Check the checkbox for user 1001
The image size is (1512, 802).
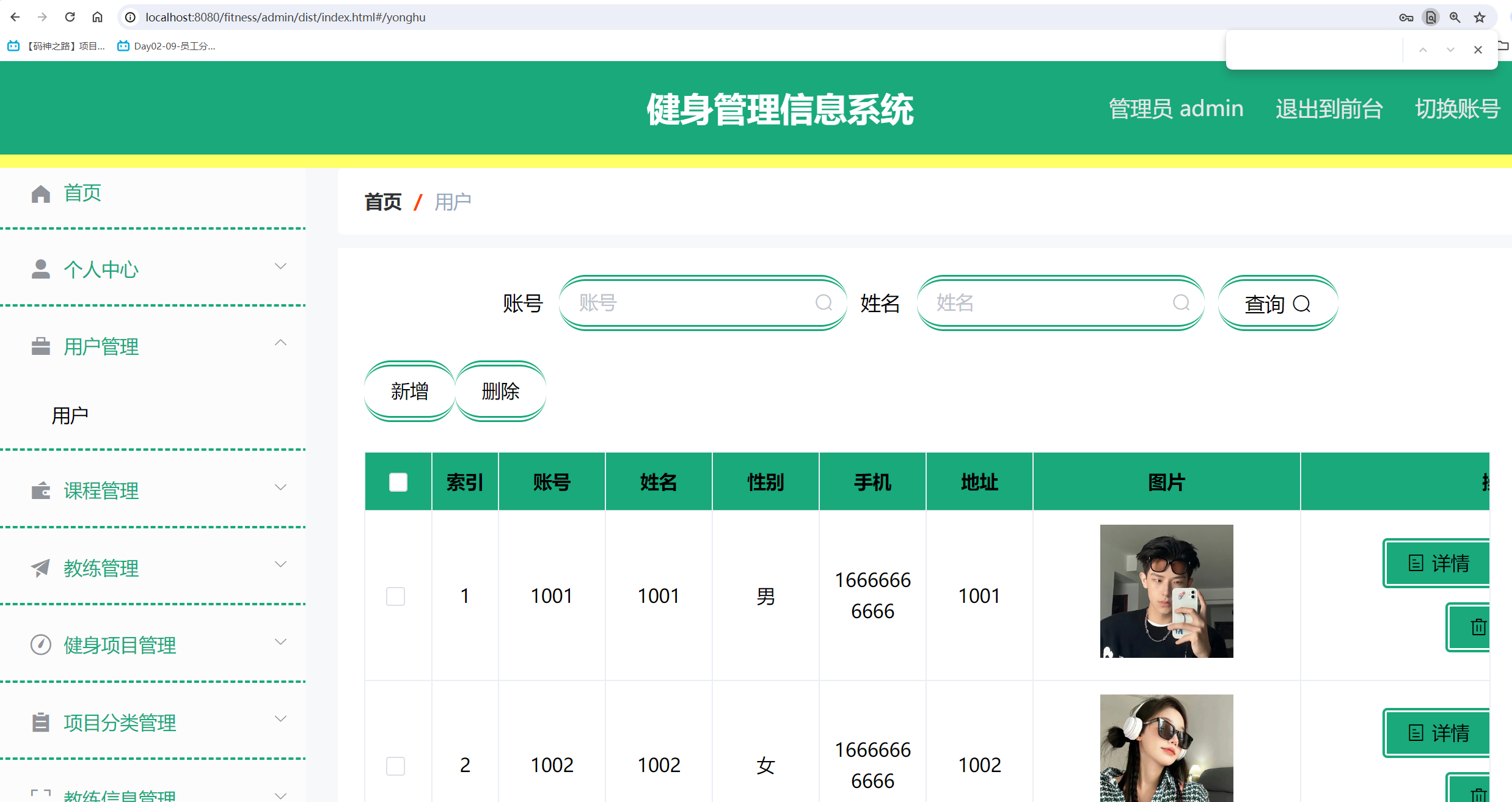tap(395, 596)
